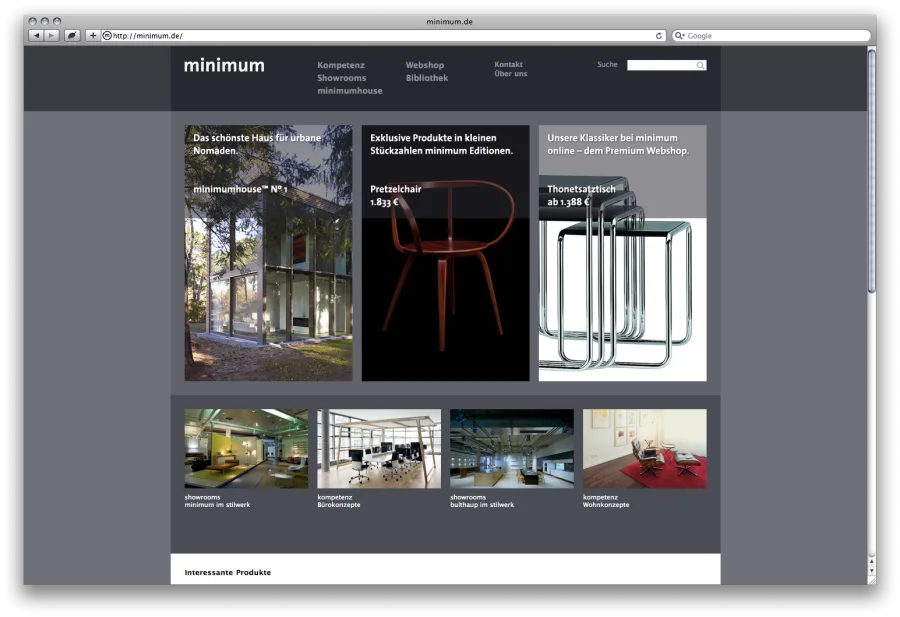This screenshot has height=617, width=900.
Task: Open the Google search magnifier dropdown
Action: point(680,35)
